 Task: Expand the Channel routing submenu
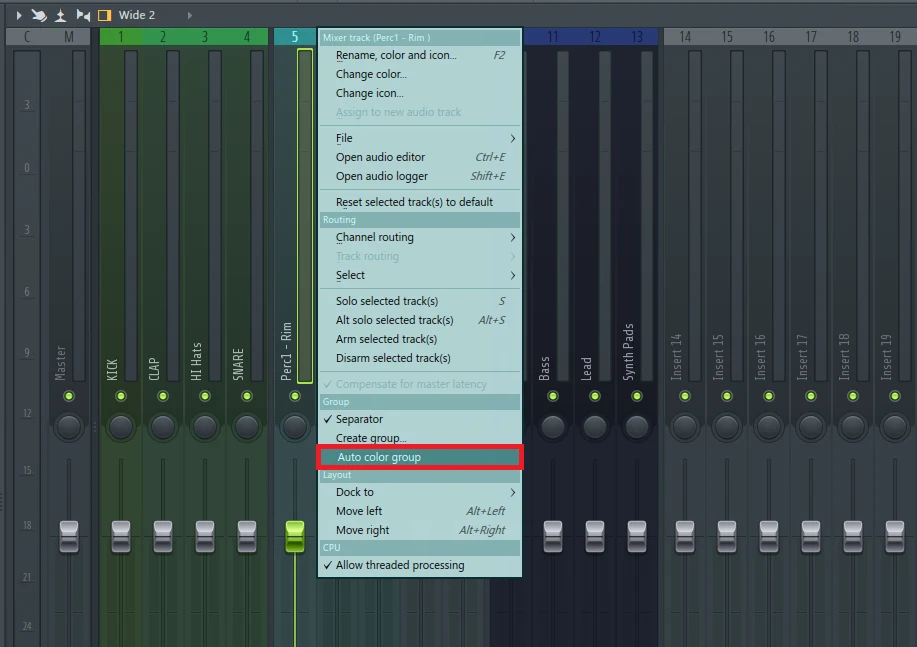[x=419, y=237]
